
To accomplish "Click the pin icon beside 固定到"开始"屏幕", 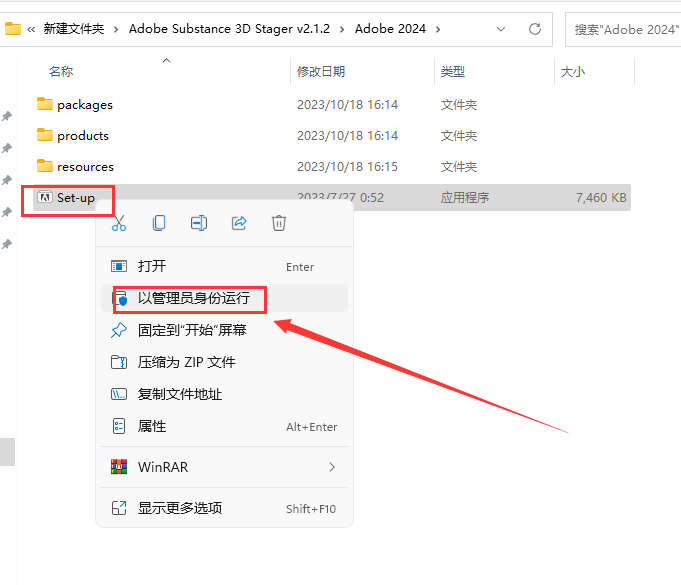I will 119,331.
